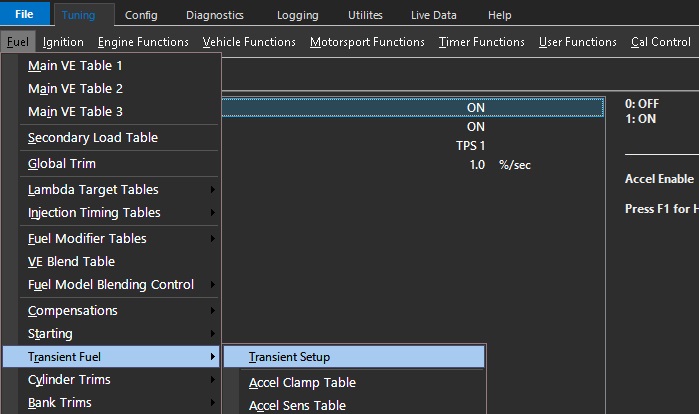The height and width of the screenshot is (414, 699).
Task: Expand Lambda Target Tables submenu
Action: (93, 190)
